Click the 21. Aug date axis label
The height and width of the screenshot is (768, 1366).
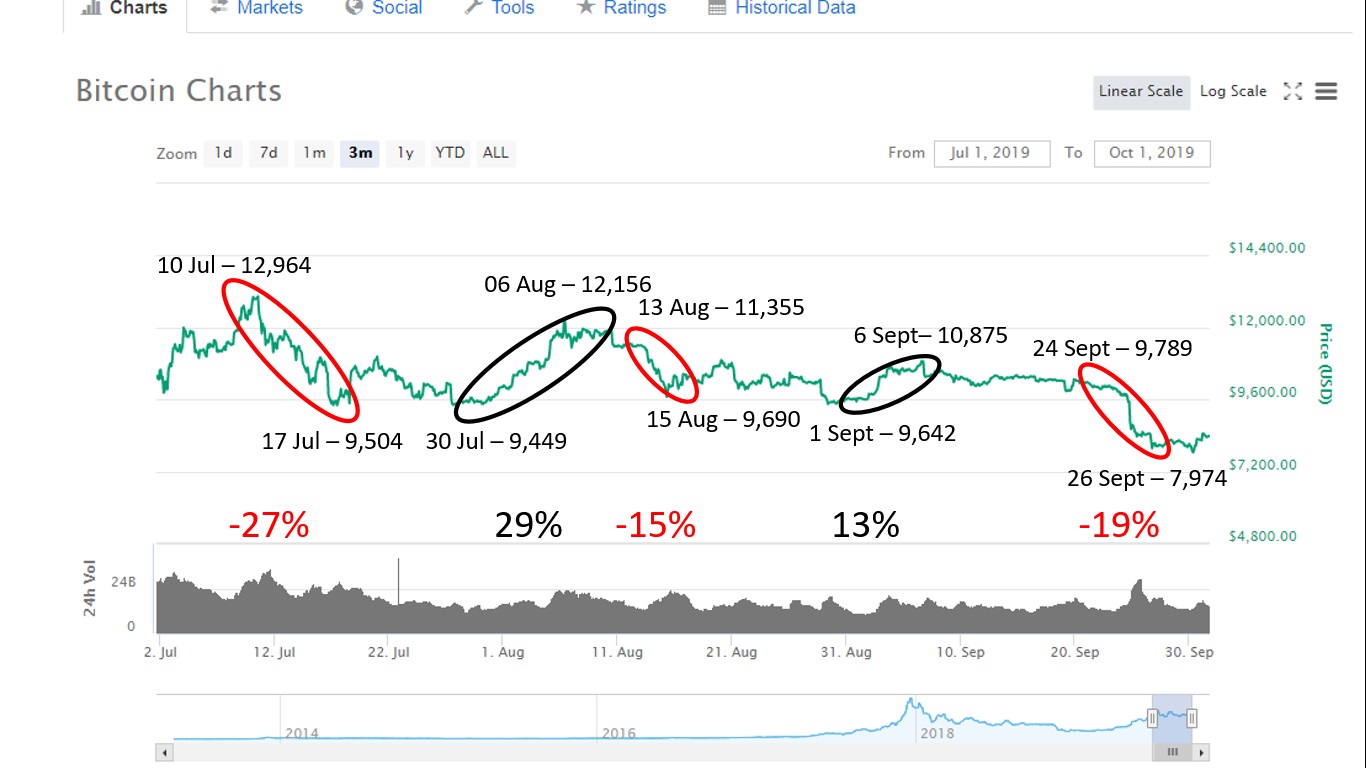731,652
